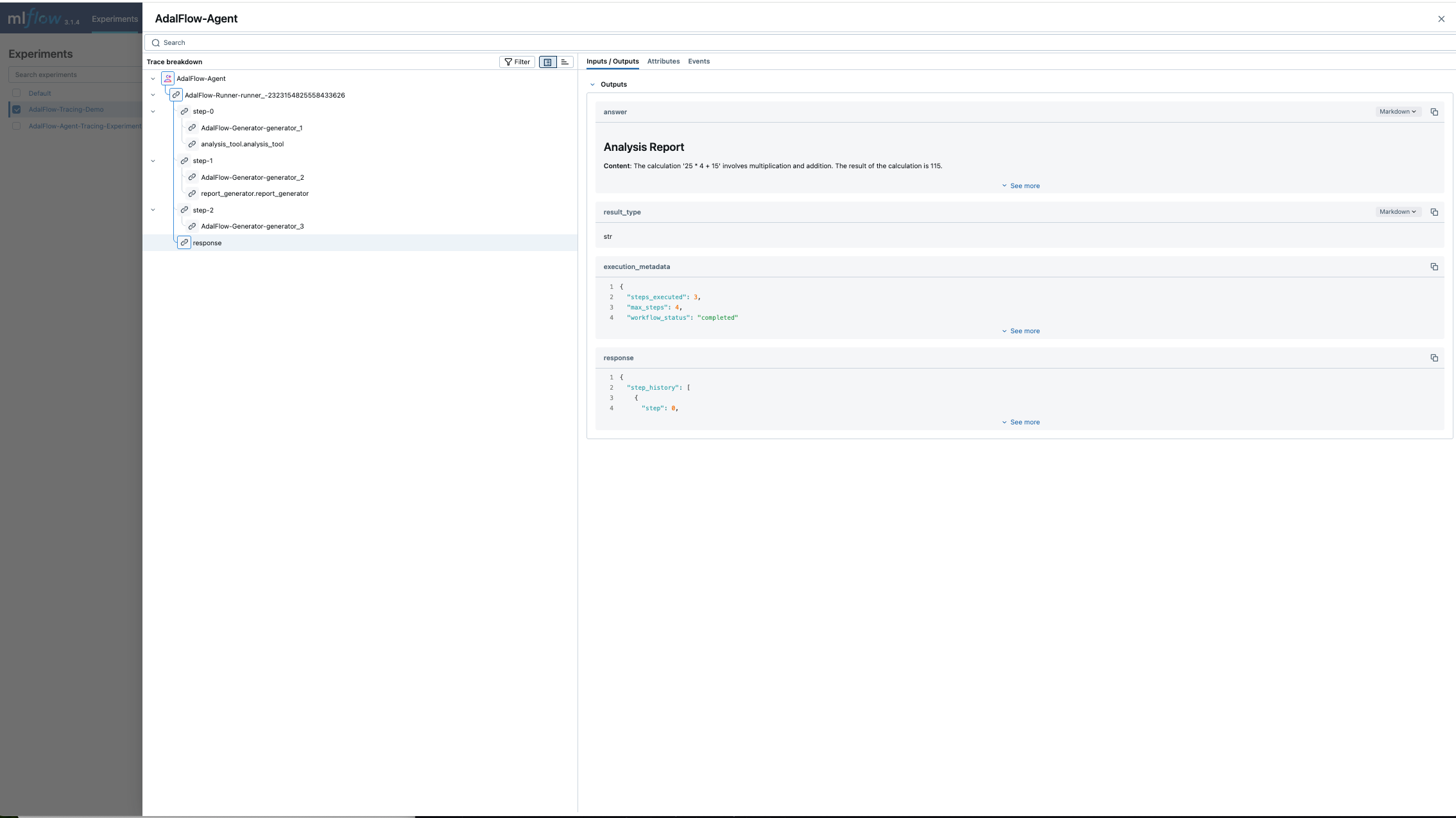Copy the response field content
The height and width of the screenshot is (818, 1456).
click(1435, 358)
